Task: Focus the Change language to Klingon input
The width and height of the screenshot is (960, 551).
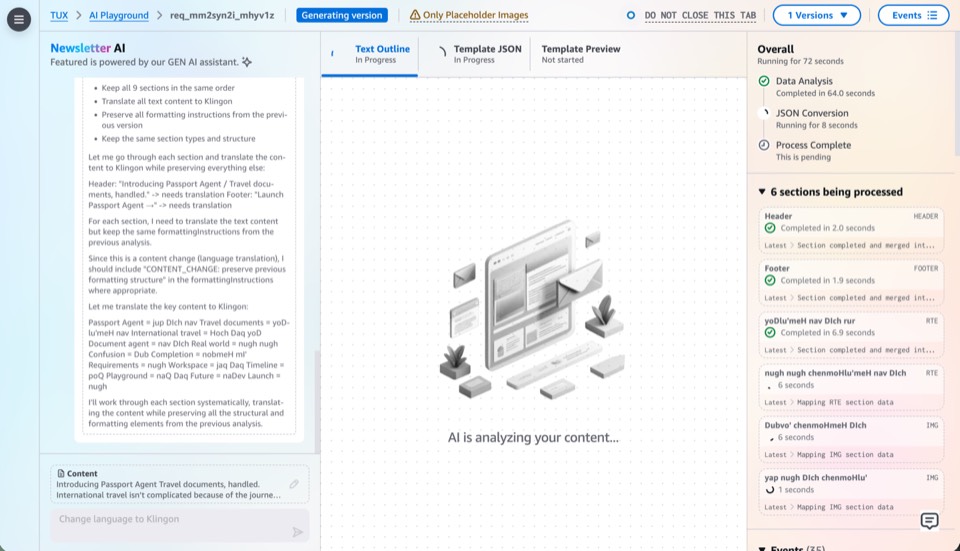Action: [x=179, y=525]
